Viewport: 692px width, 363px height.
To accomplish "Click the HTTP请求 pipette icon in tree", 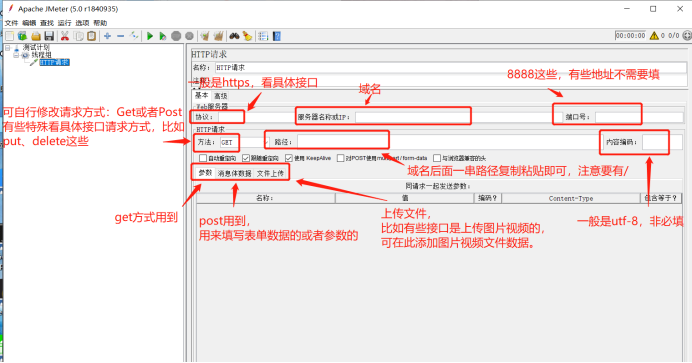I will 34,63.
